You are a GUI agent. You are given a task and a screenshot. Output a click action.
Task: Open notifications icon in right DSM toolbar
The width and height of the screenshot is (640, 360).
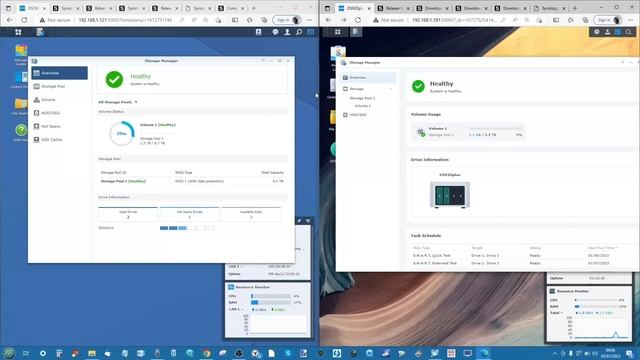point(597,32)
